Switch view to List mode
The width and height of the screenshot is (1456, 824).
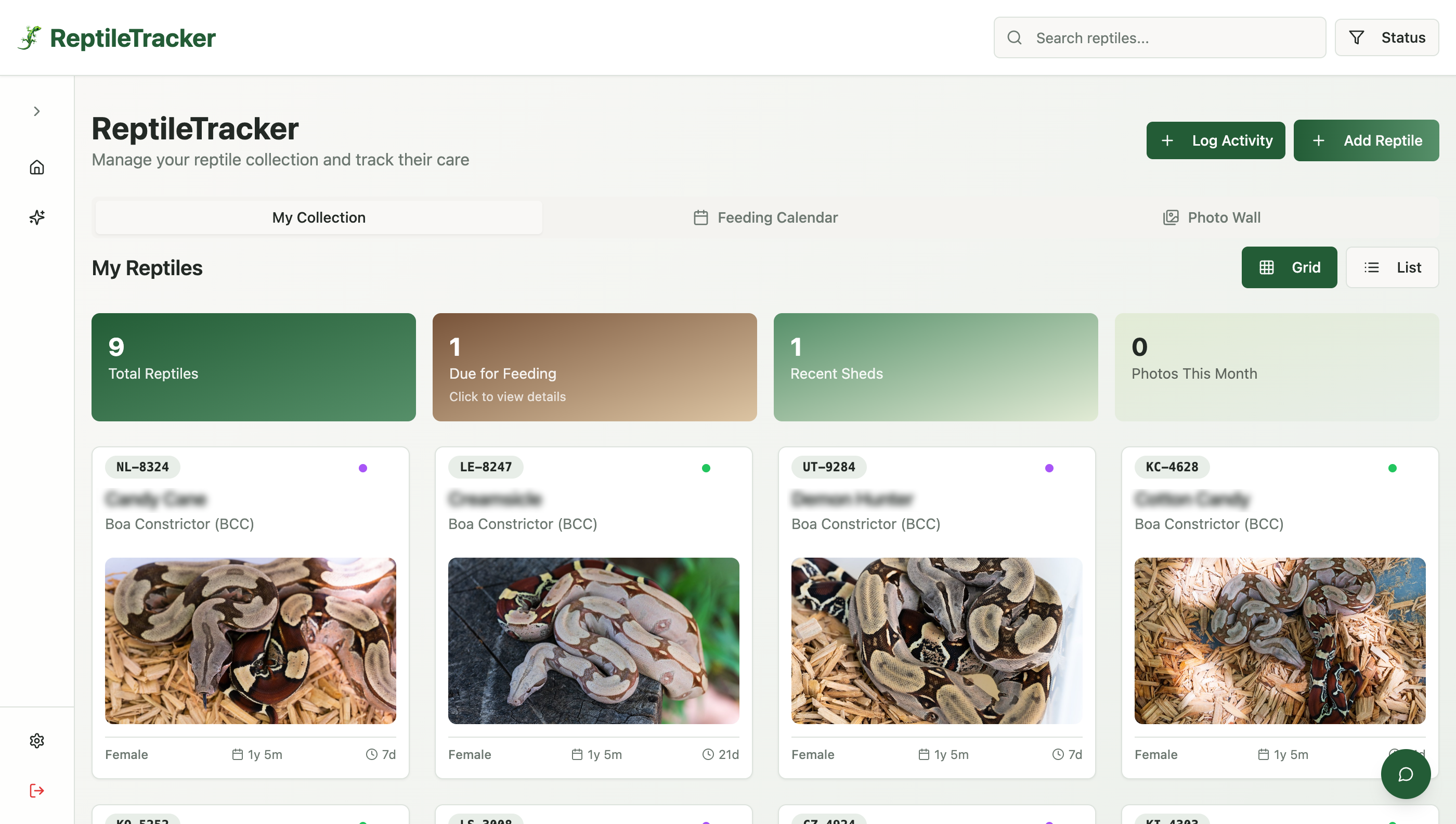coord(1393,267)
